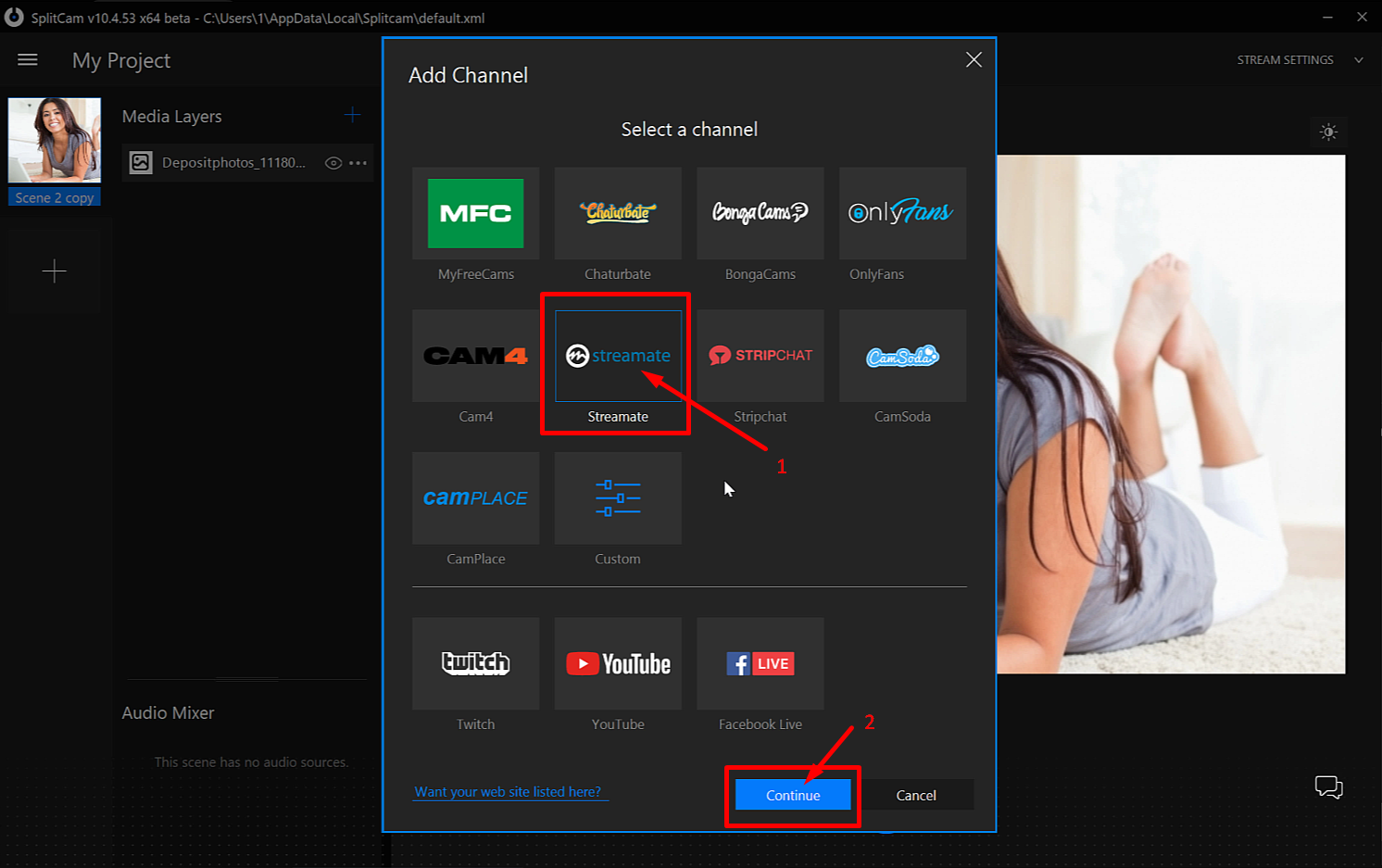This screenshot has height=868, width=1382.
Task: Select the Facebook Live channel tile
Action: (760, 663)
